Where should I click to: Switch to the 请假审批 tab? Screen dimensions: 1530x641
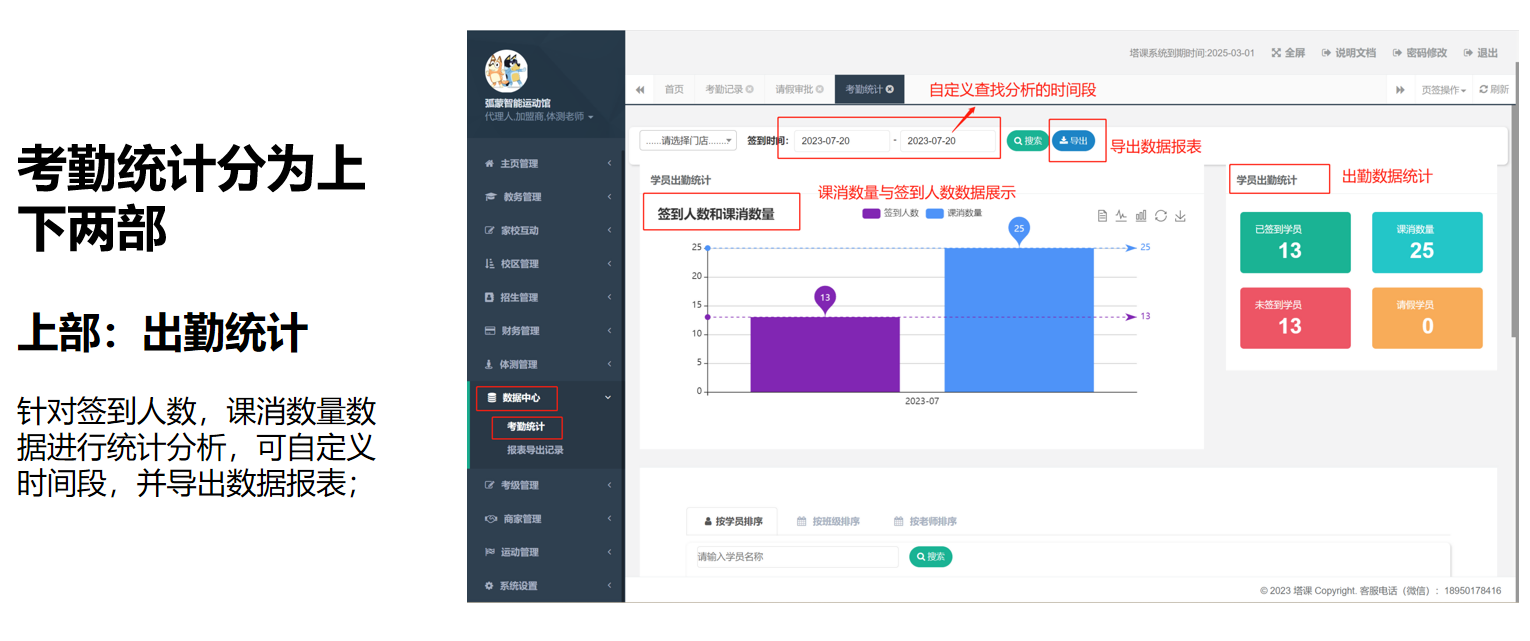click(x=794, y=89)
